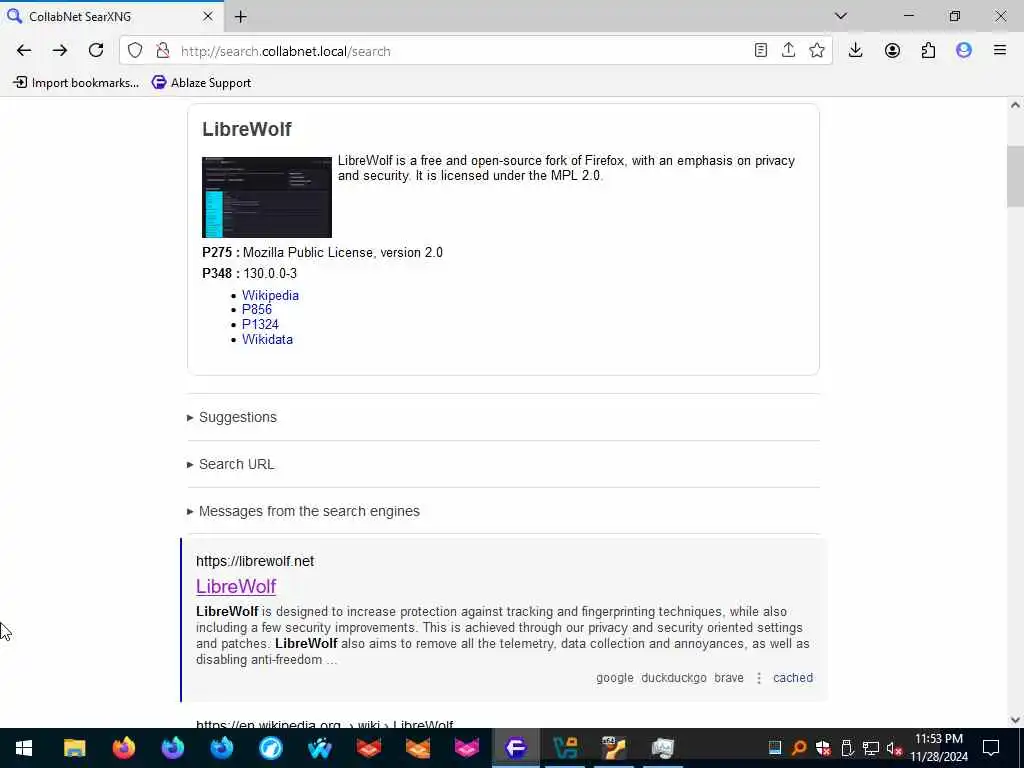Open the teal lock app taskbar icon
Screen dimensions: 1024x768
[565, 748]
